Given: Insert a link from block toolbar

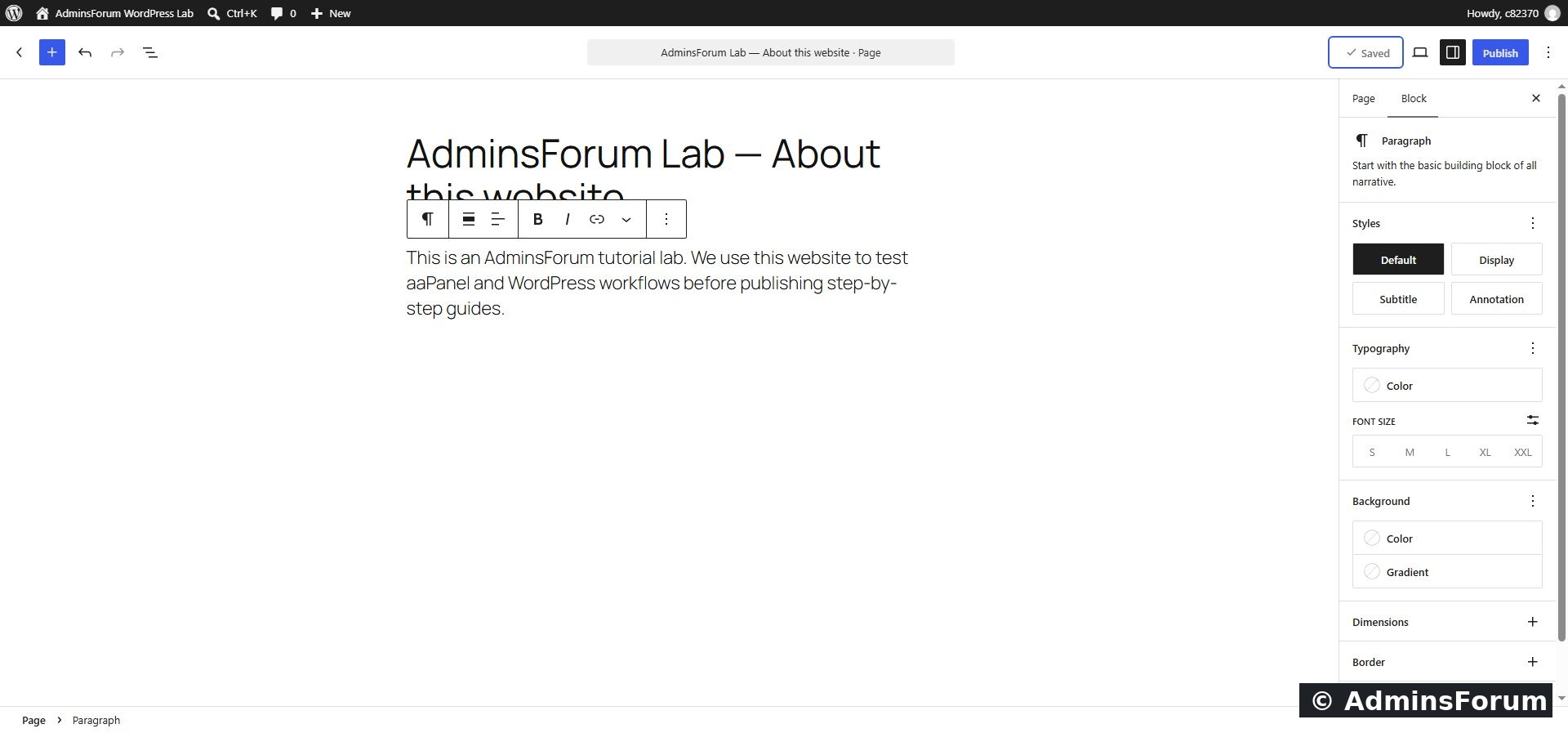Looking at the screenshot, I should [x=597, y=219].
